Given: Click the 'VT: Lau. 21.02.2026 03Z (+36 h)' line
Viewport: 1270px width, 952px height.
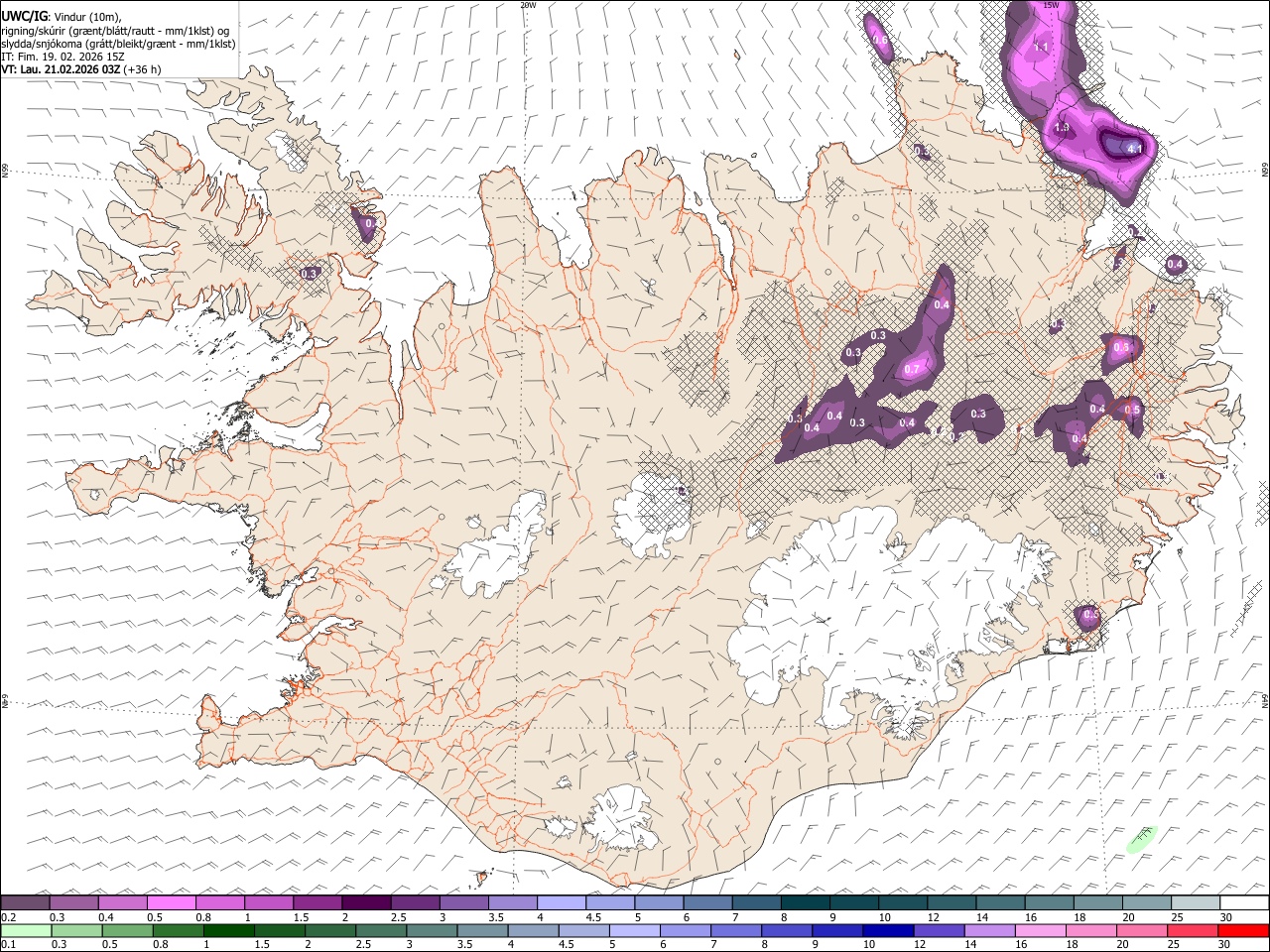Looking at the screenshot, I should point(81,69).
